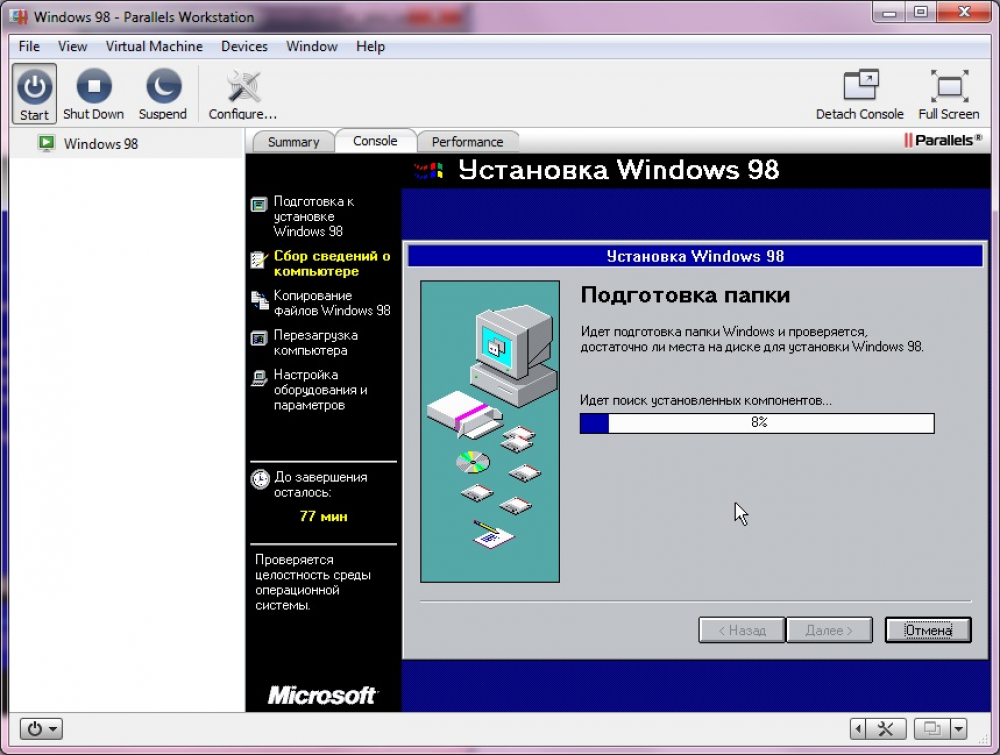This screenshot has height=755, width=1000.
Task: Detach the console window
Action: click(x=860, y=94)
